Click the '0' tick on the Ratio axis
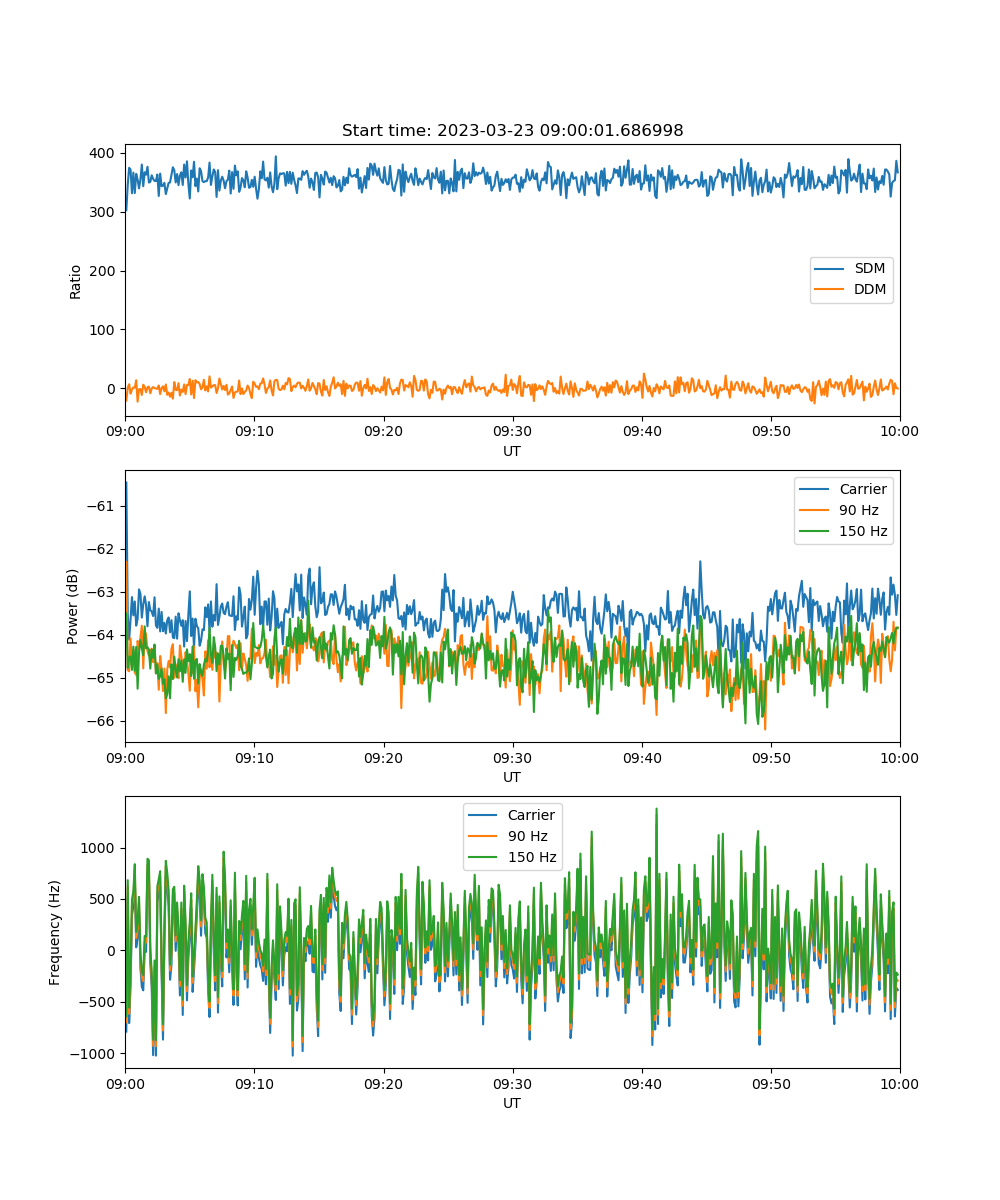Viewport: 1000px width, 1200px height. click(x=113, y=389)
